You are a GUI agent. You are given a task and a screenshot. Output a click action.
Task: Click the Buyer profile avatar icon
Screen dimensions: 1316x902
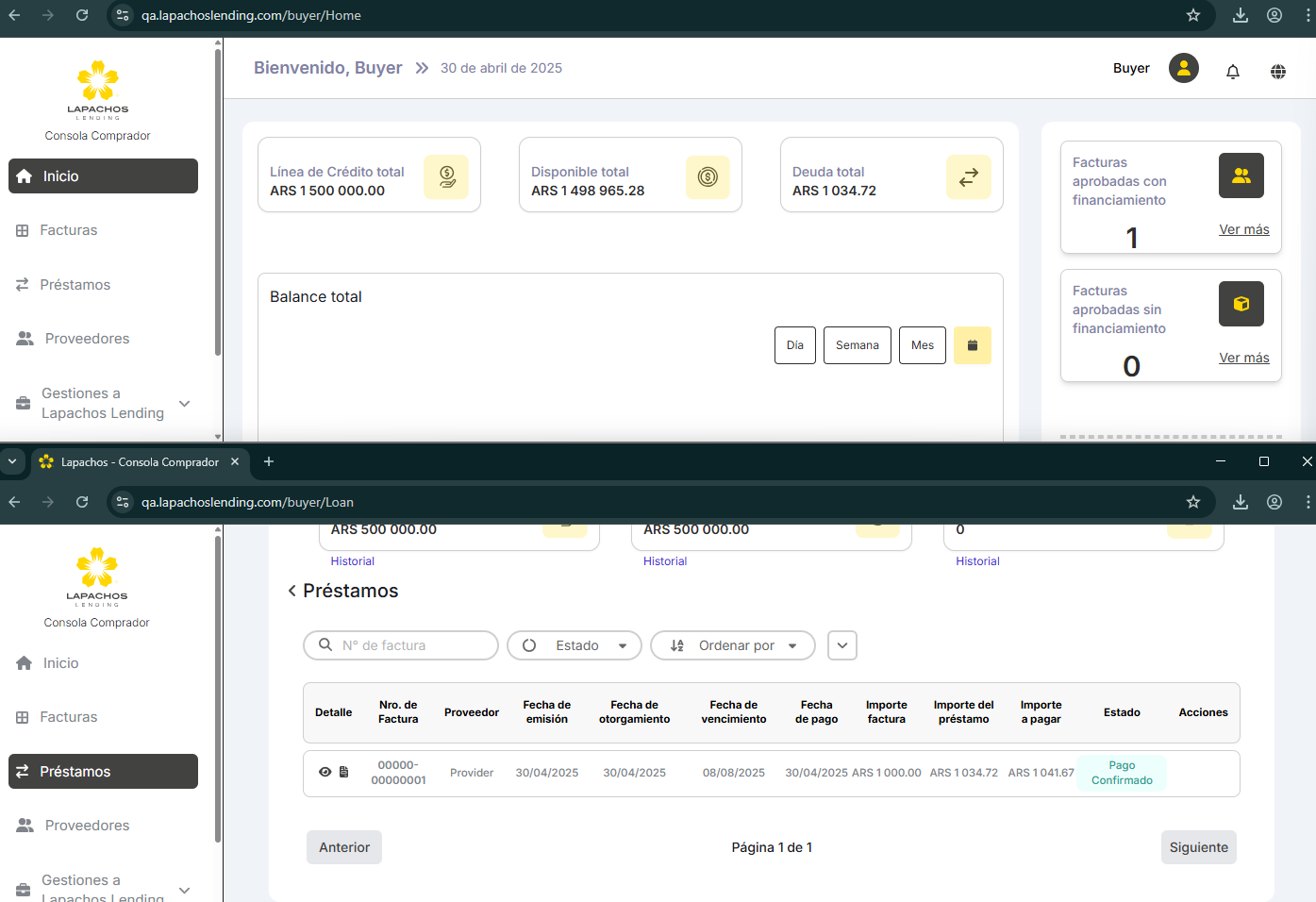[x=1183, y=68]
